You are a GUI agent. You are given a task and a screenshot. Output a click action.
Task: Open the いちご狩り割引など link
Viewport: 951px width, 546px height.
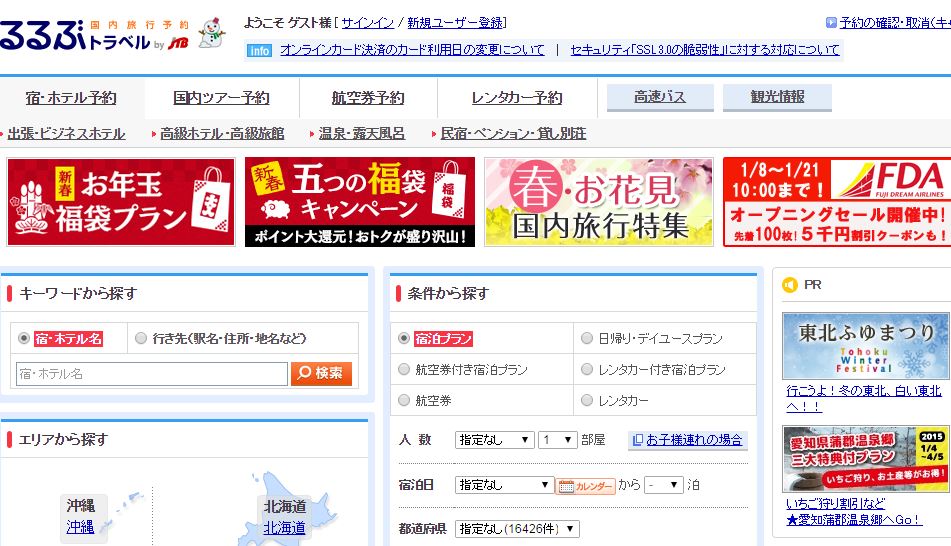835,504
